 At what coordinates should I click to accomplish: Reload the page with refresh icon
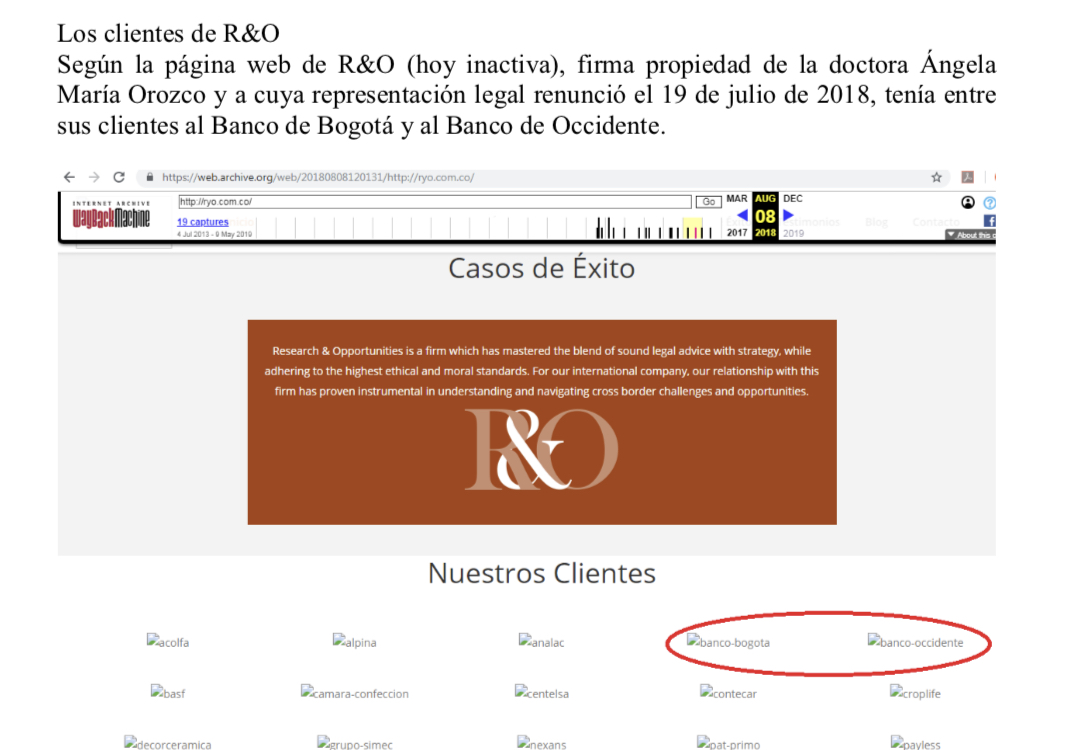coord(119,177)
